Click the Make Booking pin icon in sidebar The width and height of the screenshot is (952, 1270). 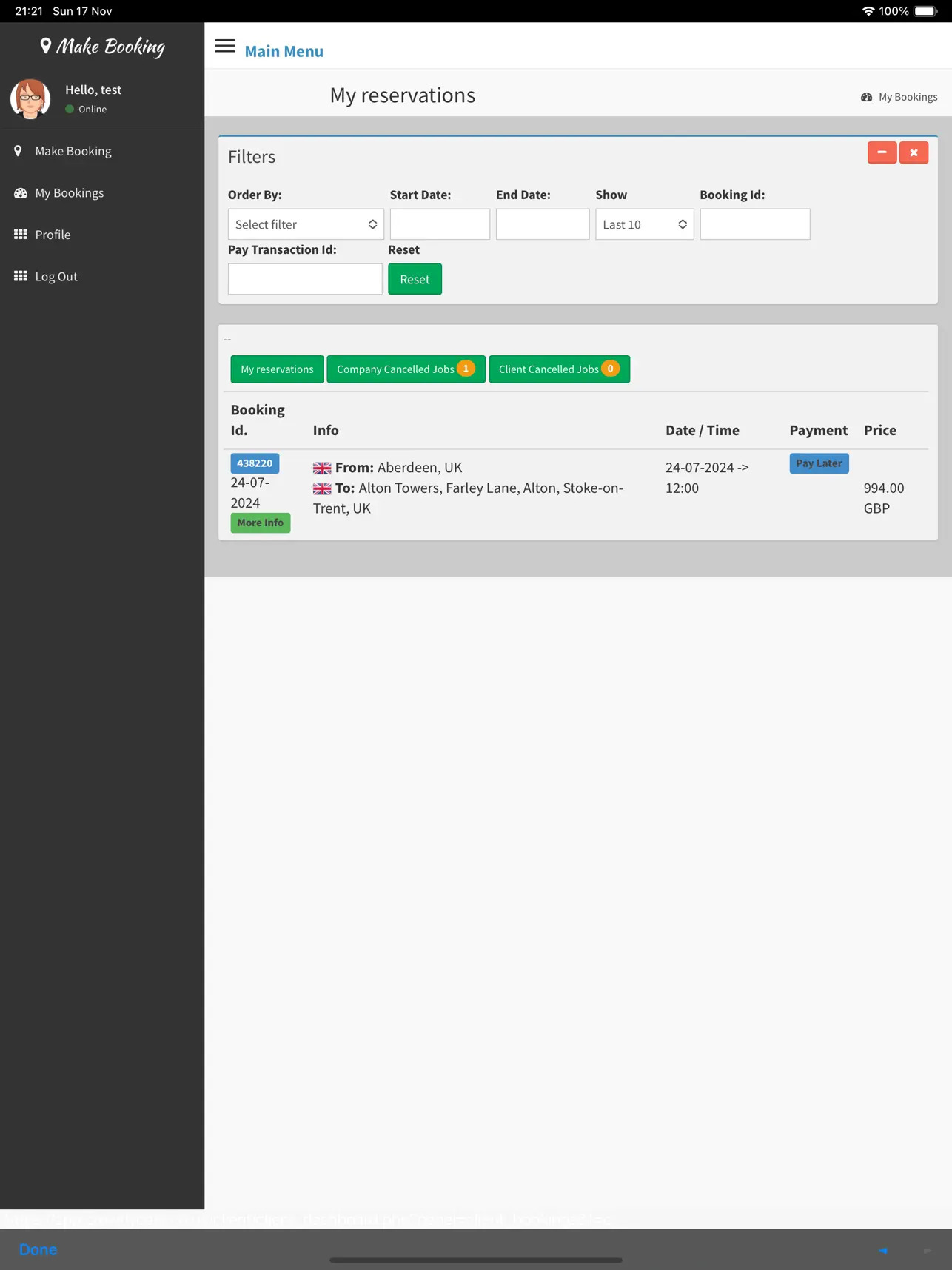pos(19,151)
